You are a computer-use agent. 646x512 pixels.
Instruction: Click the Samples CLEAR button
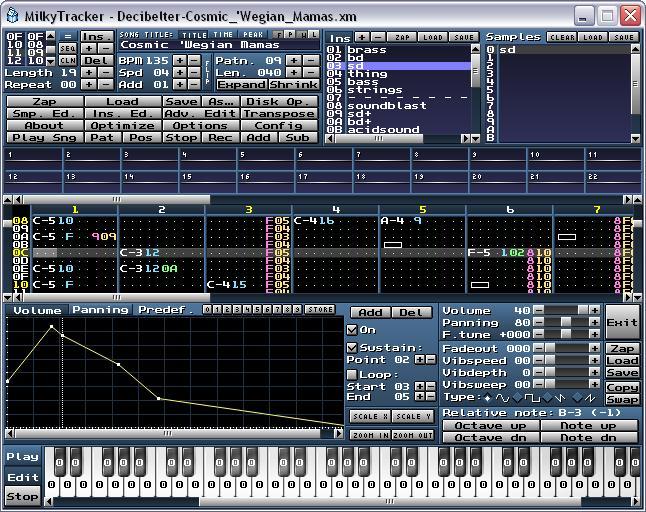tap(562, 37)
